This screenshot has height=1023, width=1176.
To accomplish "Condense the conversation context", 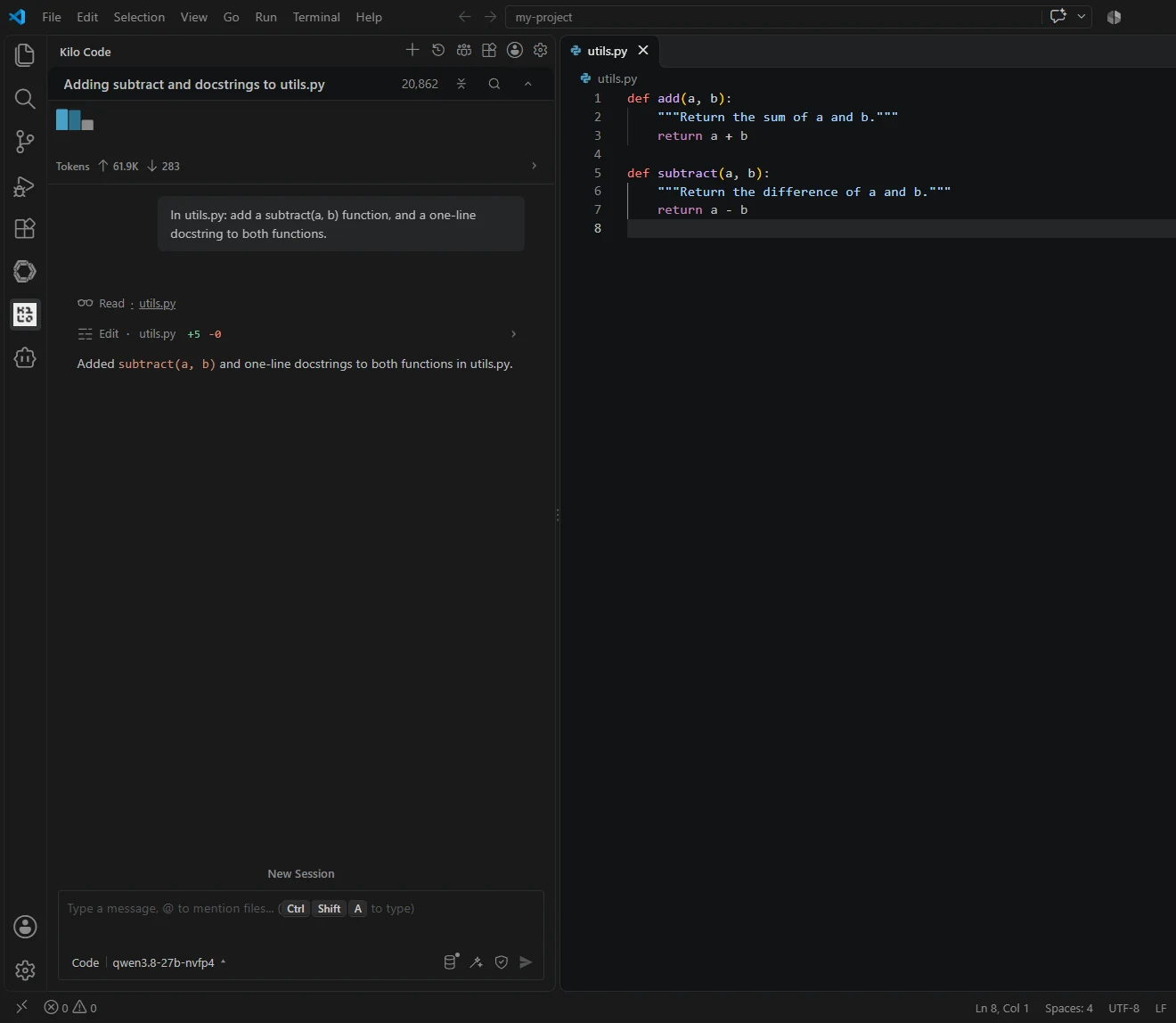I will [x=461, y=84].
